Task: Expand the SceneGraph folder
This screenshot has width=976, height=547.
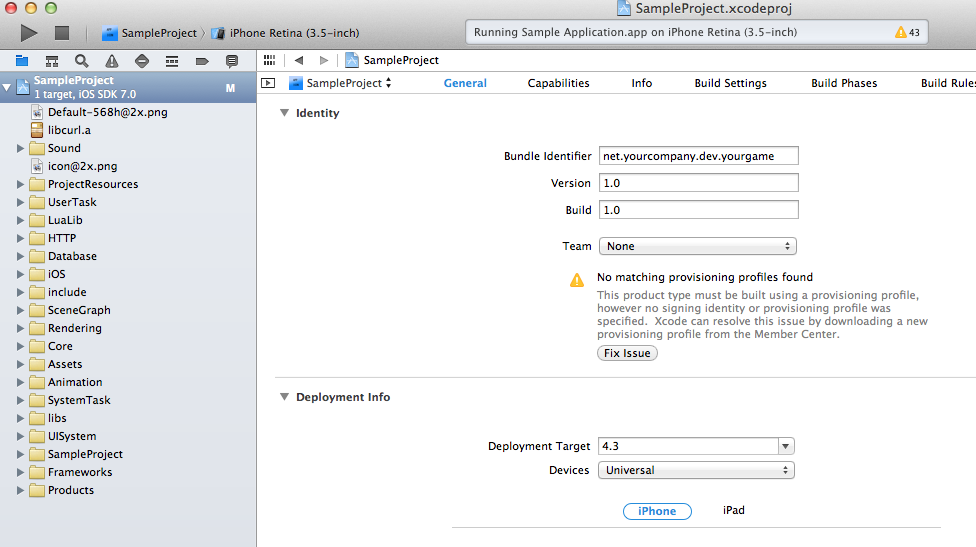Action: coord(20,310)
